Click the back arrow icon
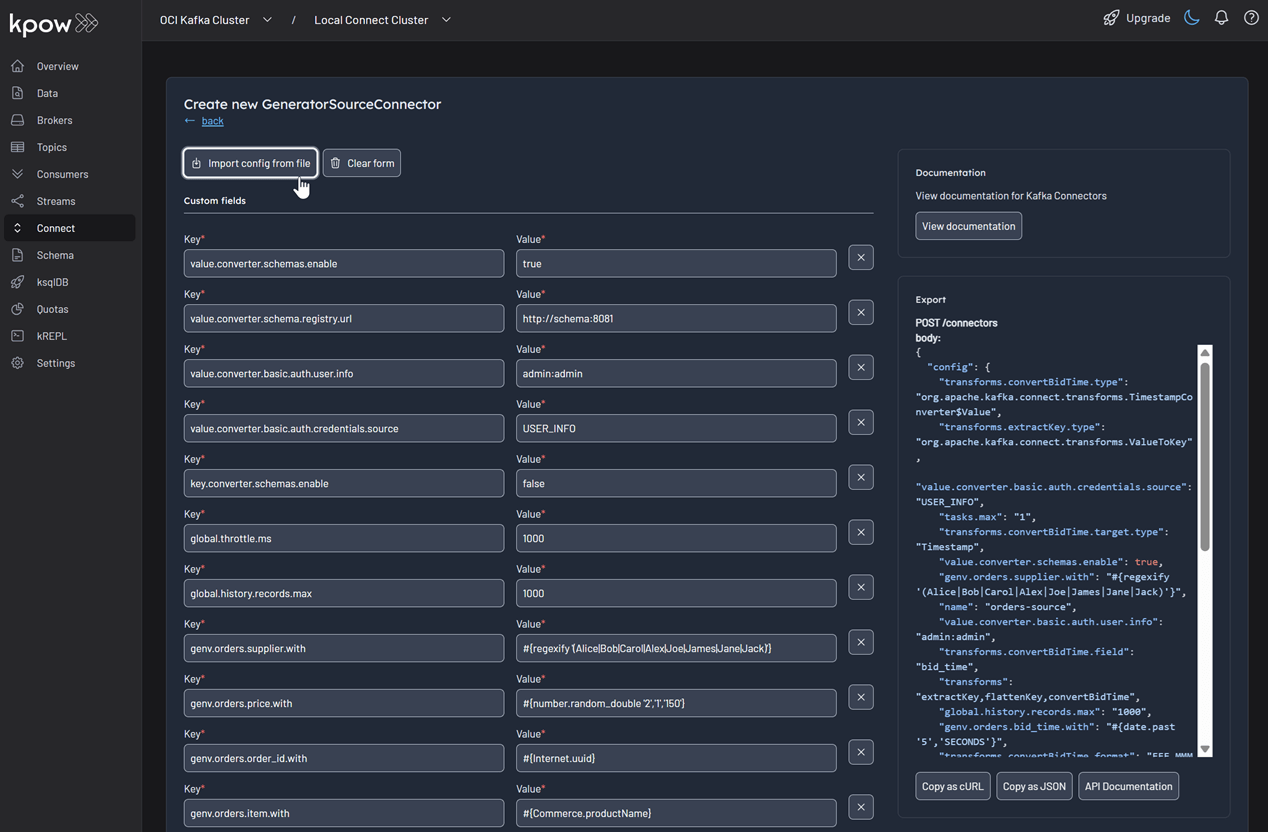Viewport: 1268px width, 832px height. (x=190, y=121)
